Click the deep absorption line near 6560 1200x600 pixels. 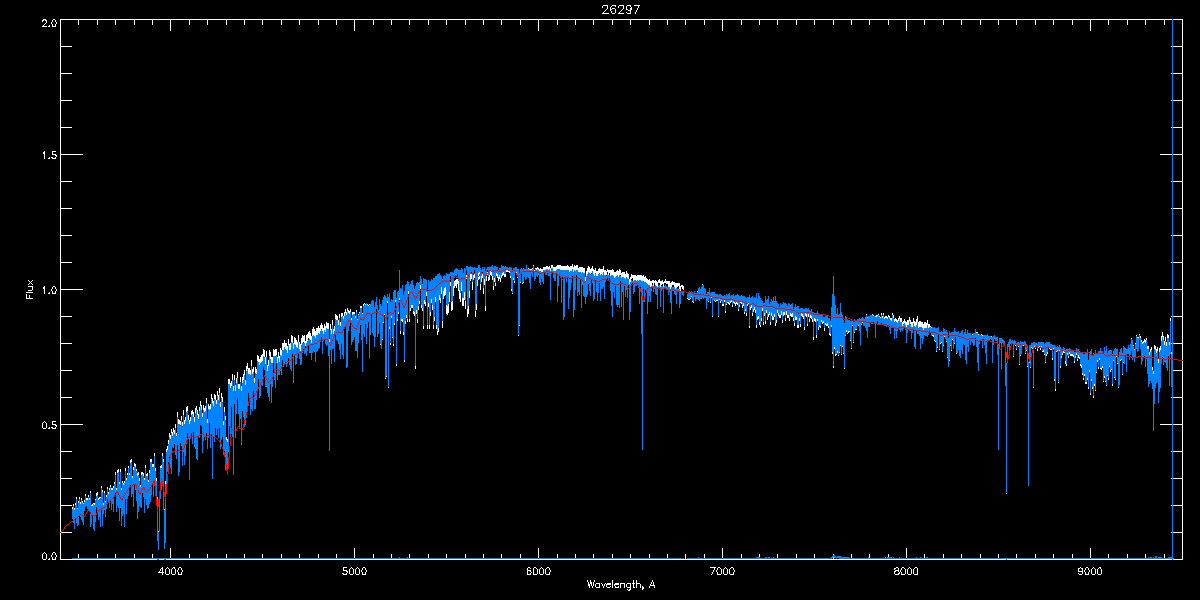(x=642, y=370)
